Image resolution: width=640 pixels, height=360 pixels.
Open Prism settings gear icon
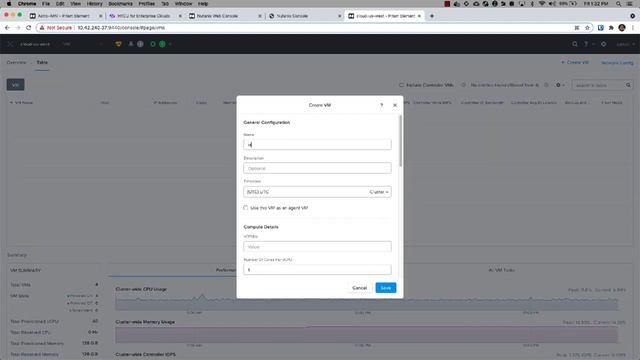603,44
